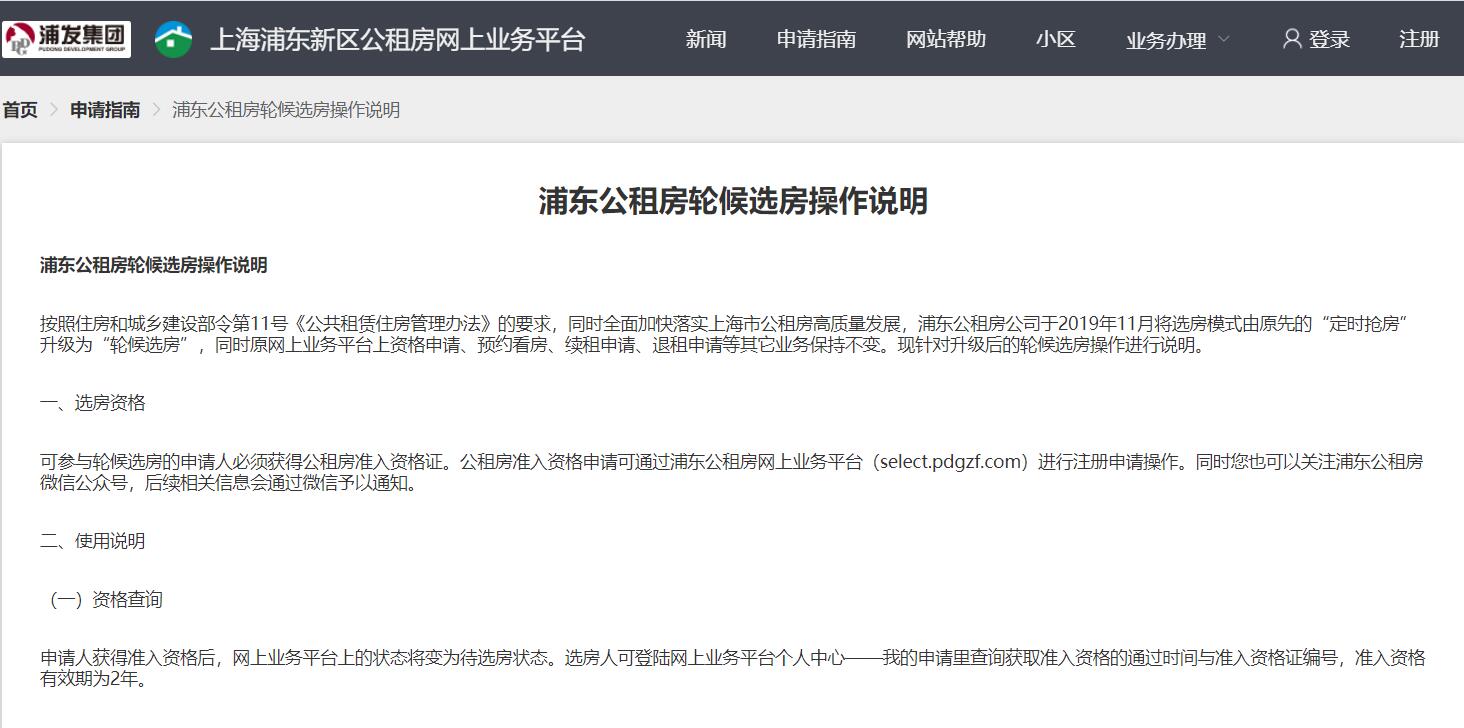Screen dimensions: 1464x728
Task: Click the green house platform logo
Action: coord(173,39)
